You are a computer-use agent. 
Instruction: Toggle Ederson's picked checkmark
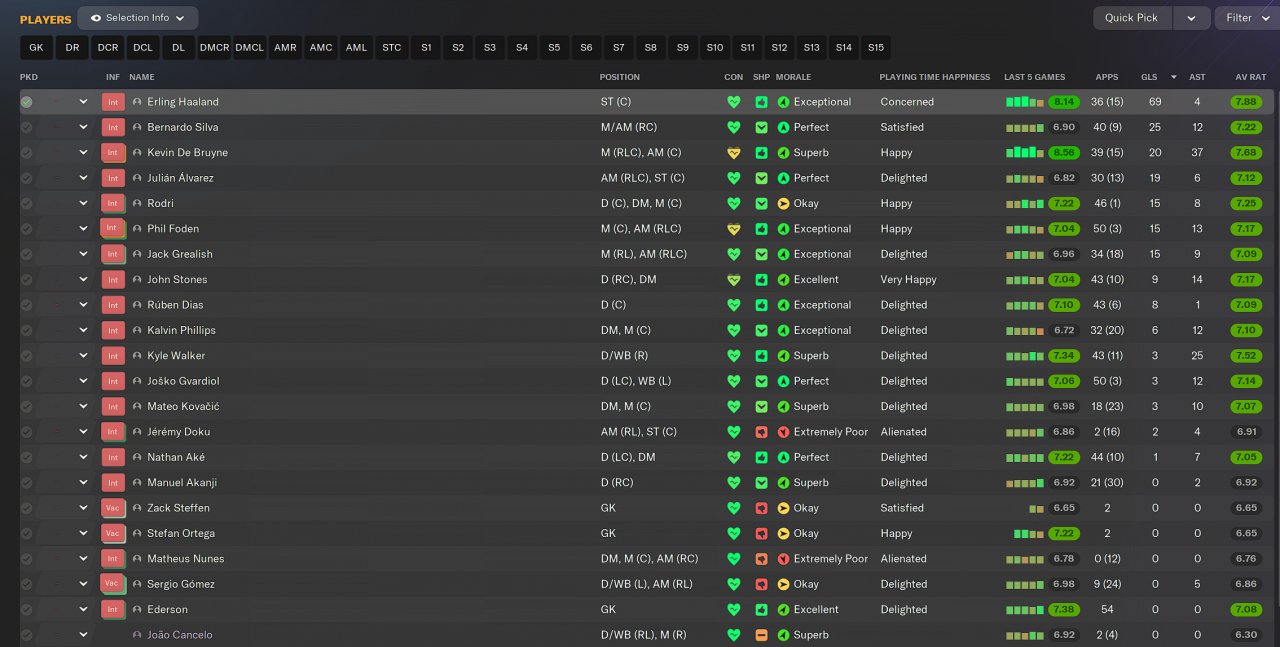pos(27,609)
